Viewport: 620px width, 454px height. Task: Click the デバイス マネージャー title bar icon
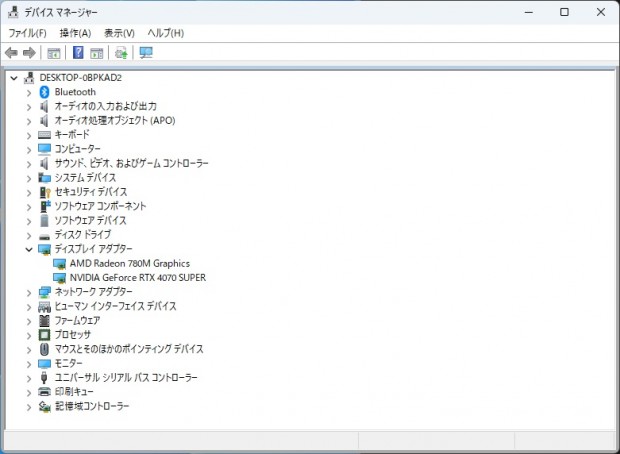coord(13,12)
